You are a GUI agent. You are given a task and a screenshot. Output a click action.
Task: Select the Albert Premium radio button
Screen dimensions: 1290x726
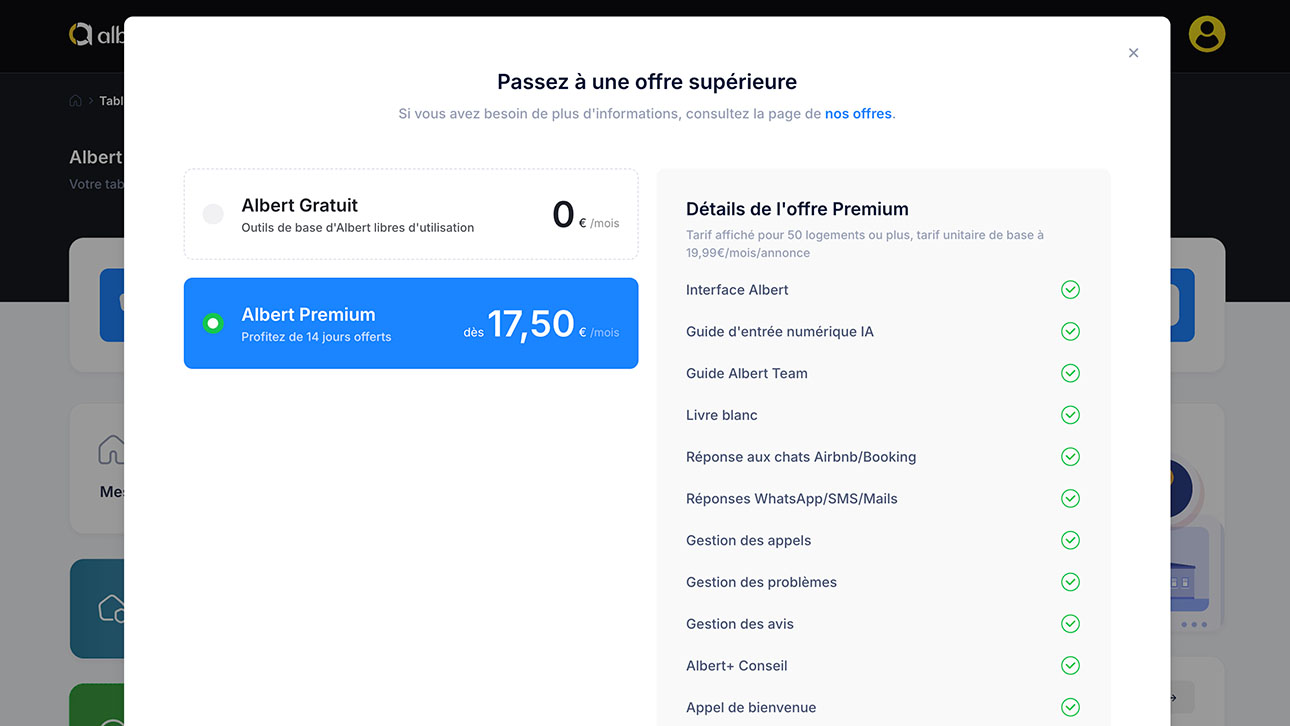pos(213,323)
